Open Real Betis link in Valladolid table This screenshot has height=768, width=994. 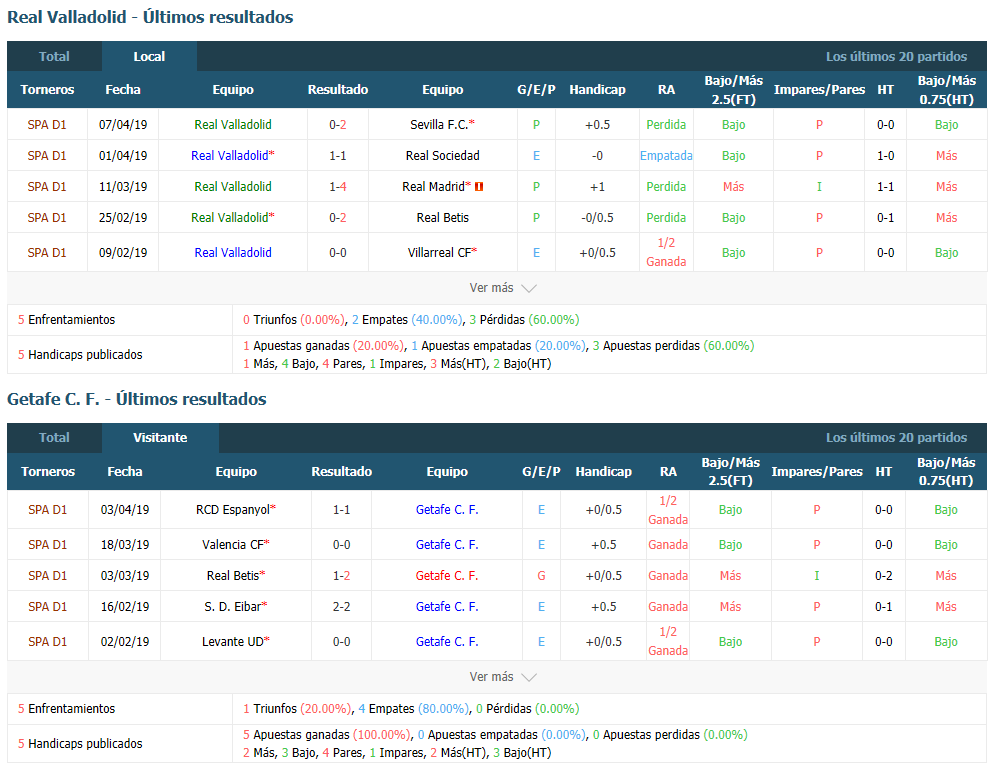pos(442,218)
